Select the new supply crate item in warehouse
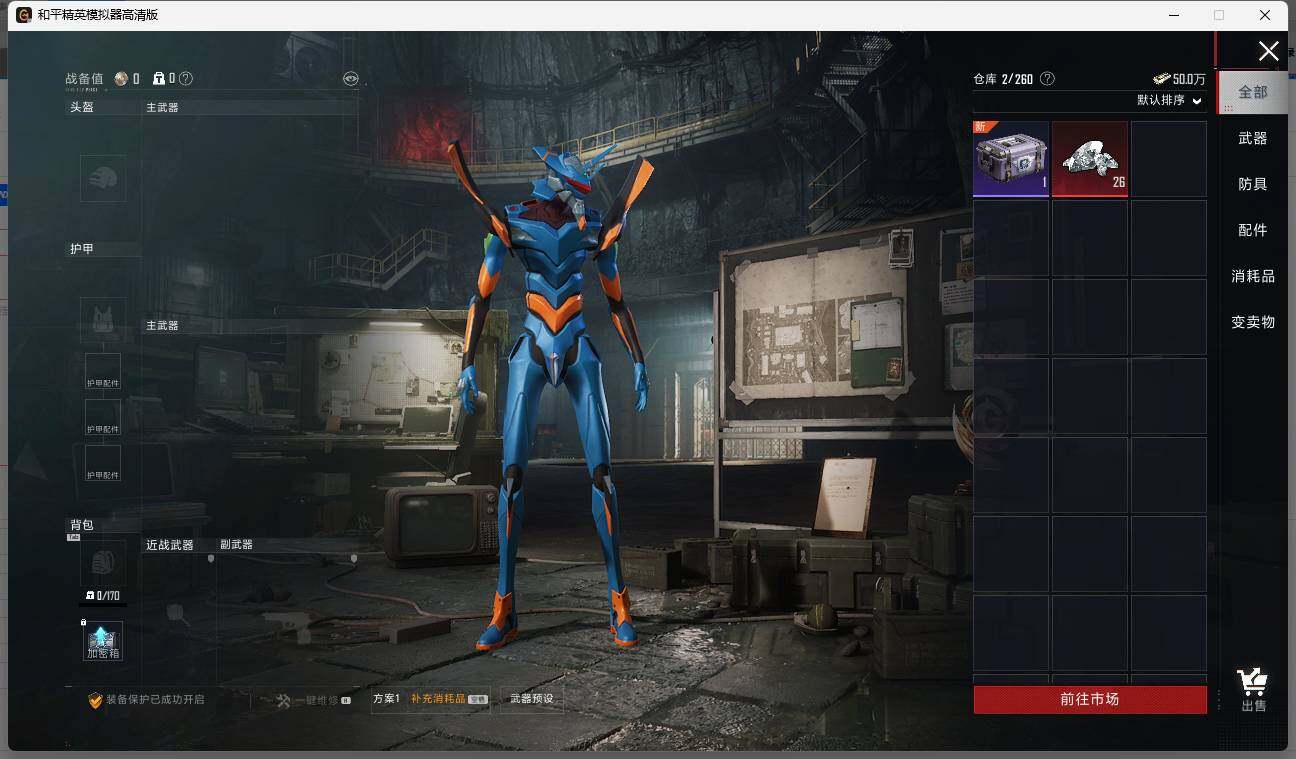1296x759 pixels. [1011, 158]
